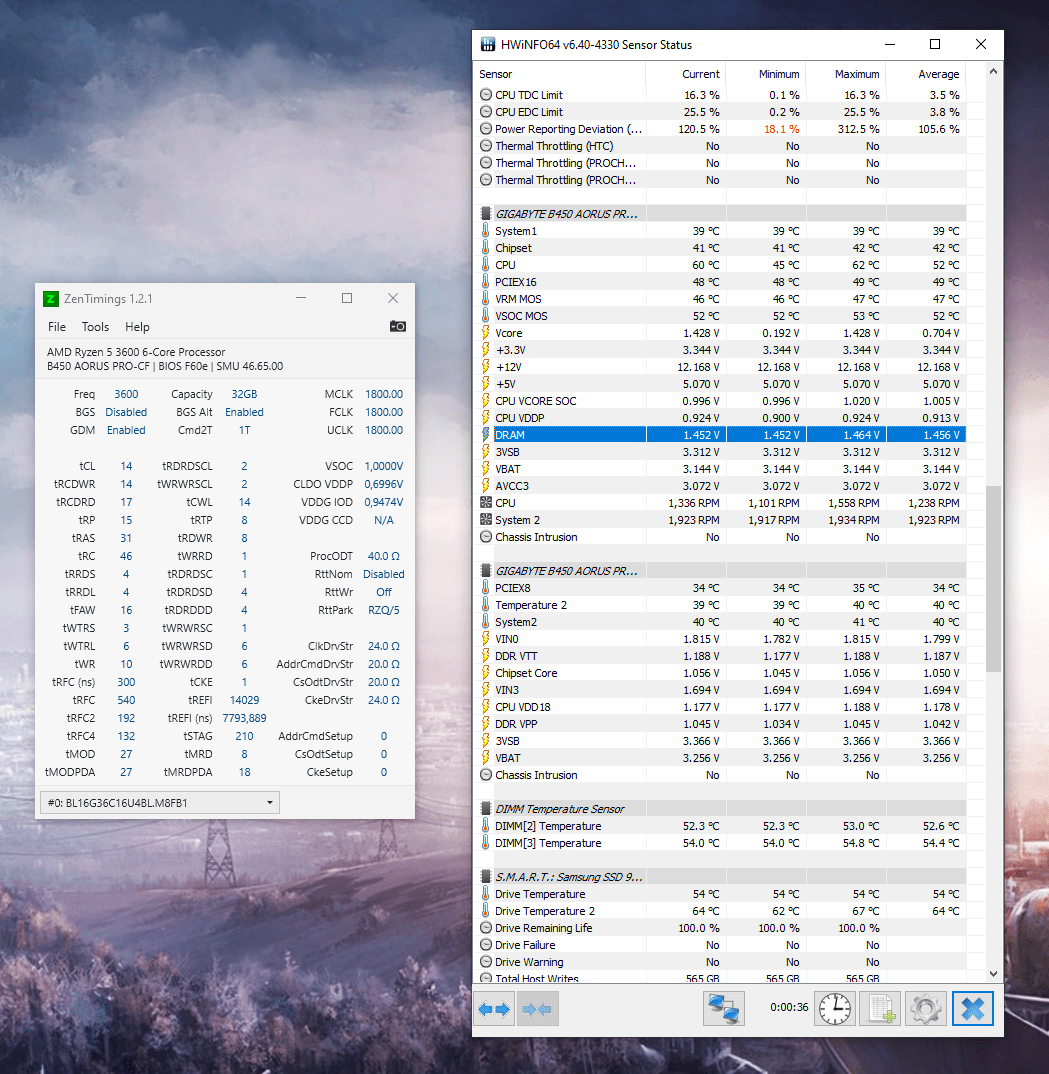Open the network remote sensors icon in HWiNFO
Screen dimensions: 1049x1074
tap(724, 1009)
